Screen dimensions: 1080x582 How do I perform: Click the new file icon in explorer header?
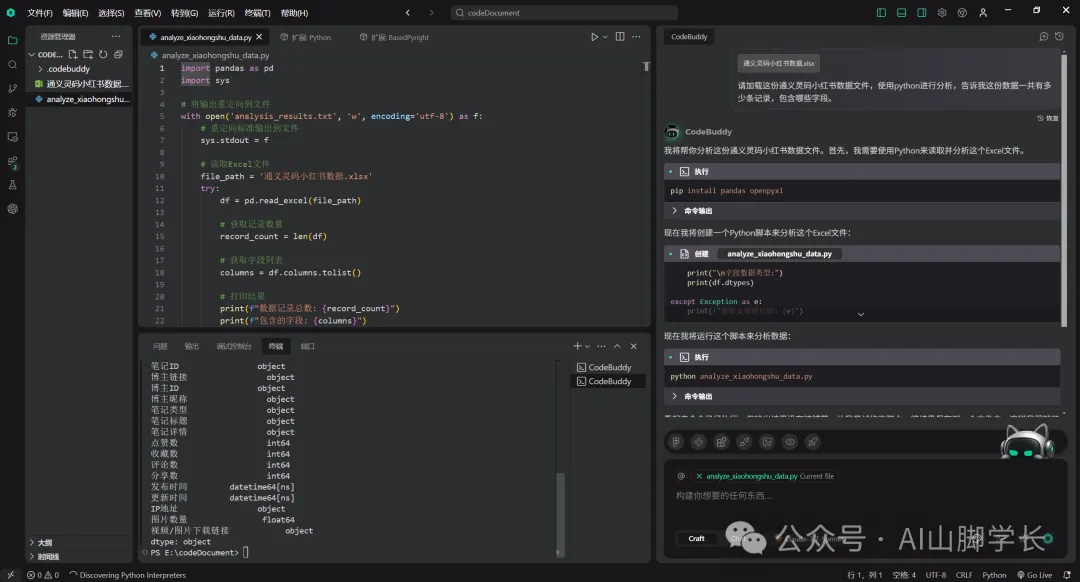coord(73,54)
